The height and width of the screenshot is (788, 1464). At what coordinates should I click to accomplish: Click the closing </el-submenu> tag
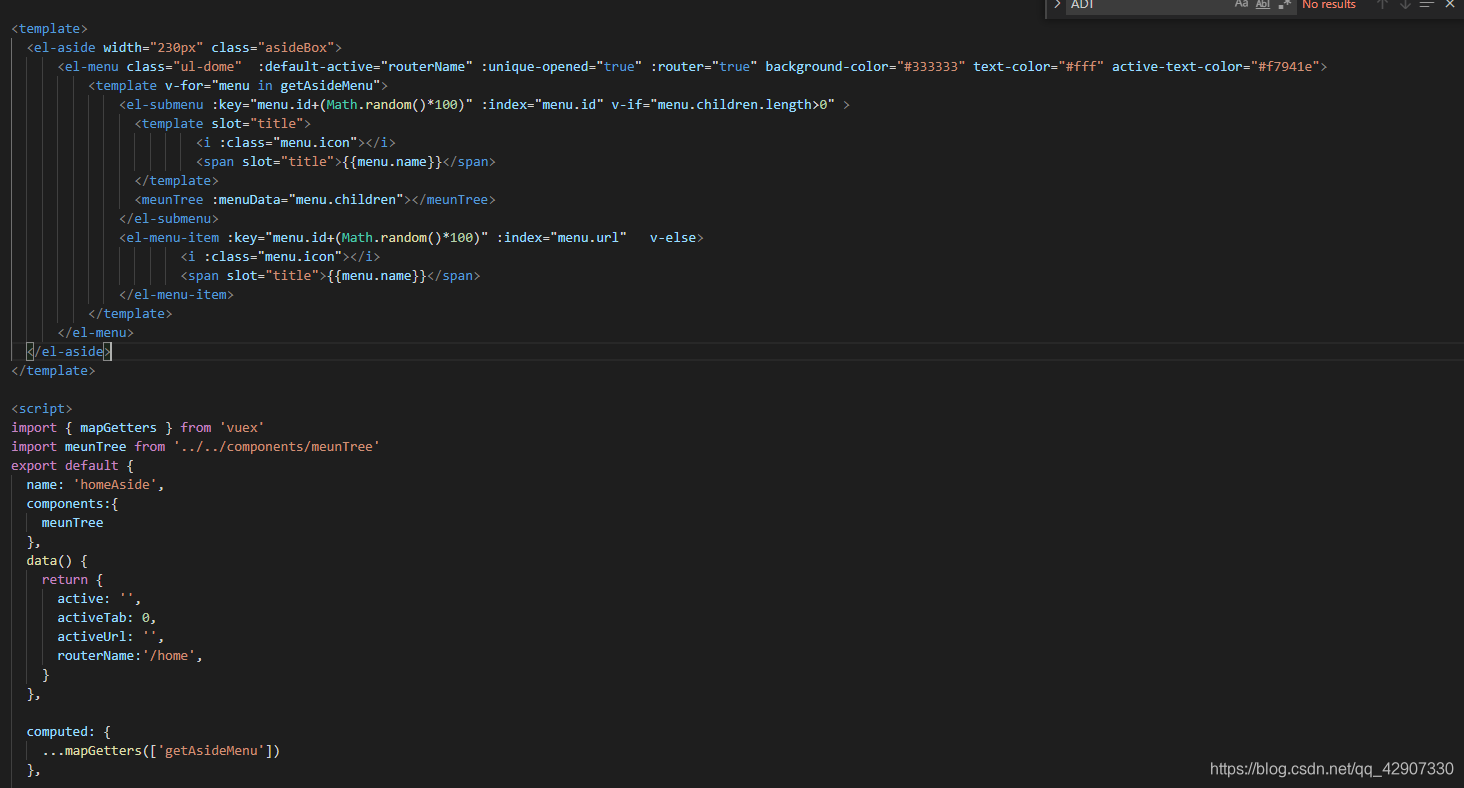click(x=169, y=218)
